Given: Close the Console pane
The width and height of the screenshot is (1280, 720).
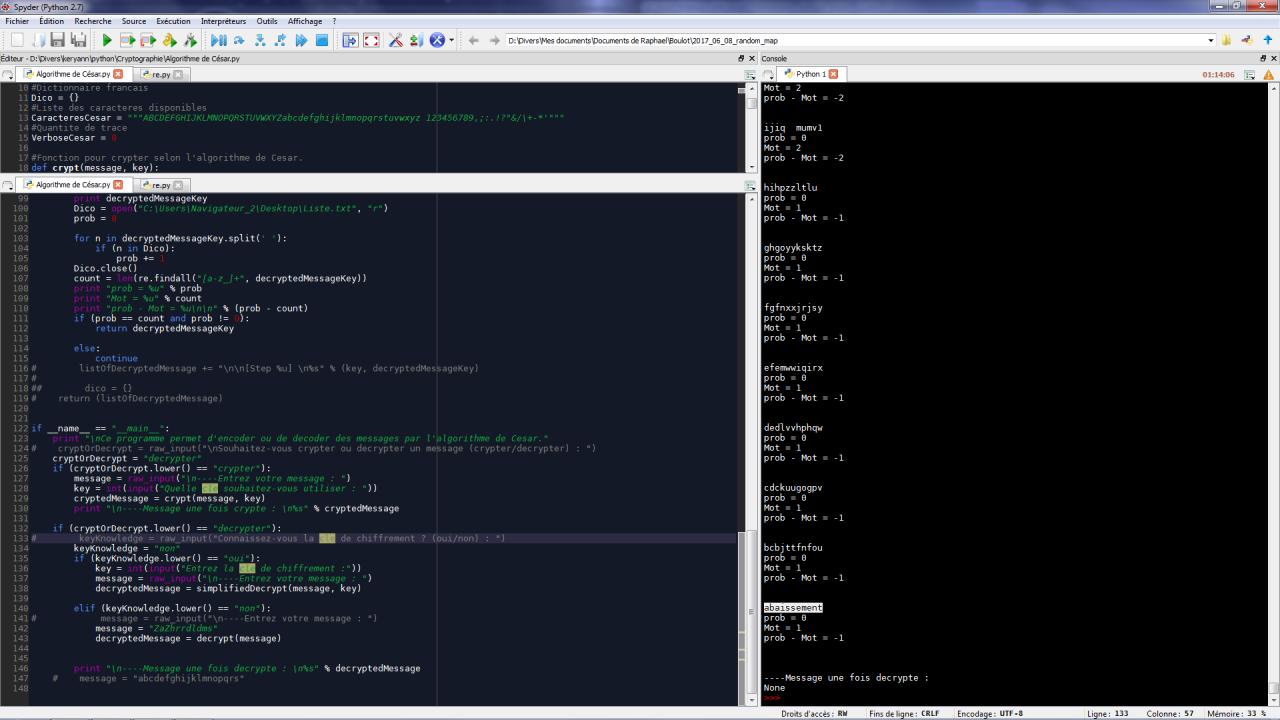Looking at the screenshot, I should (x=1274, y=59).
